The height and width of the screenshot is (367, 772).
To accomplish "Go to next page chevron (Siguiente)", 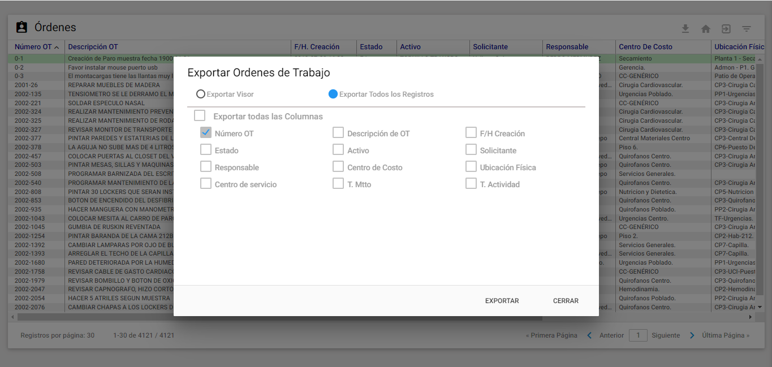I will point(692,335).
